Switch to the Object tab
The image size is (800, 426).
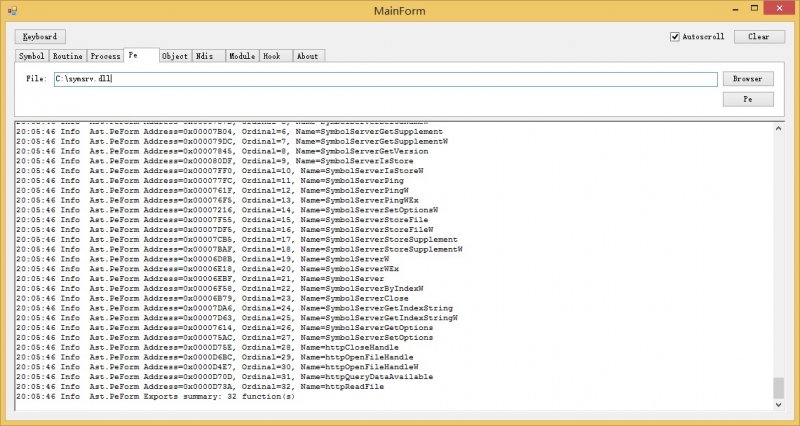175,56
